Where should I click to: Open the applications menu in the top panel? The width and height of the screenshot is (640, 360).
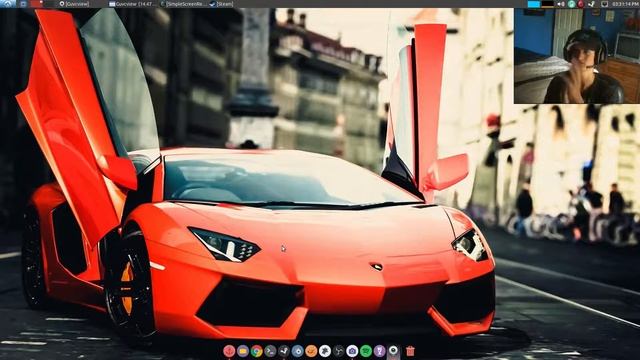8,4
